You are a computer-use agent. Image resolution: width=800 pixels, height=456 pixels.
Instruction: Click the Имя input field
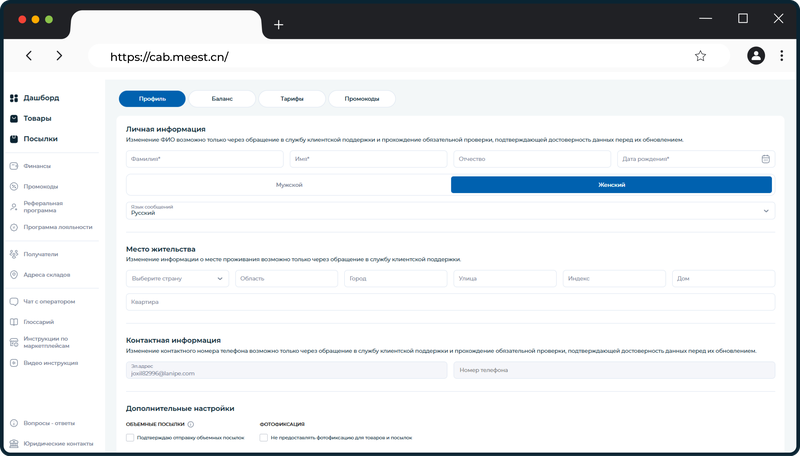368,159
